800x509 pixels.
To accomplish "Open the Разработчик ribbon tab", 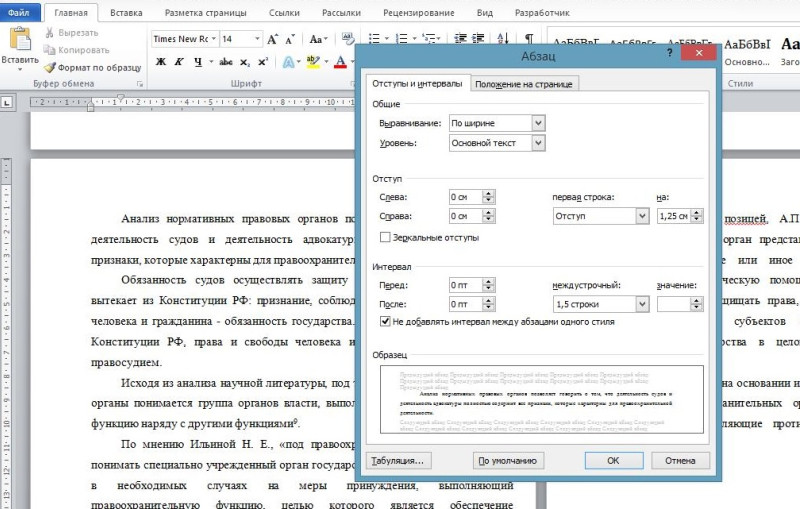I will point(542,13).
